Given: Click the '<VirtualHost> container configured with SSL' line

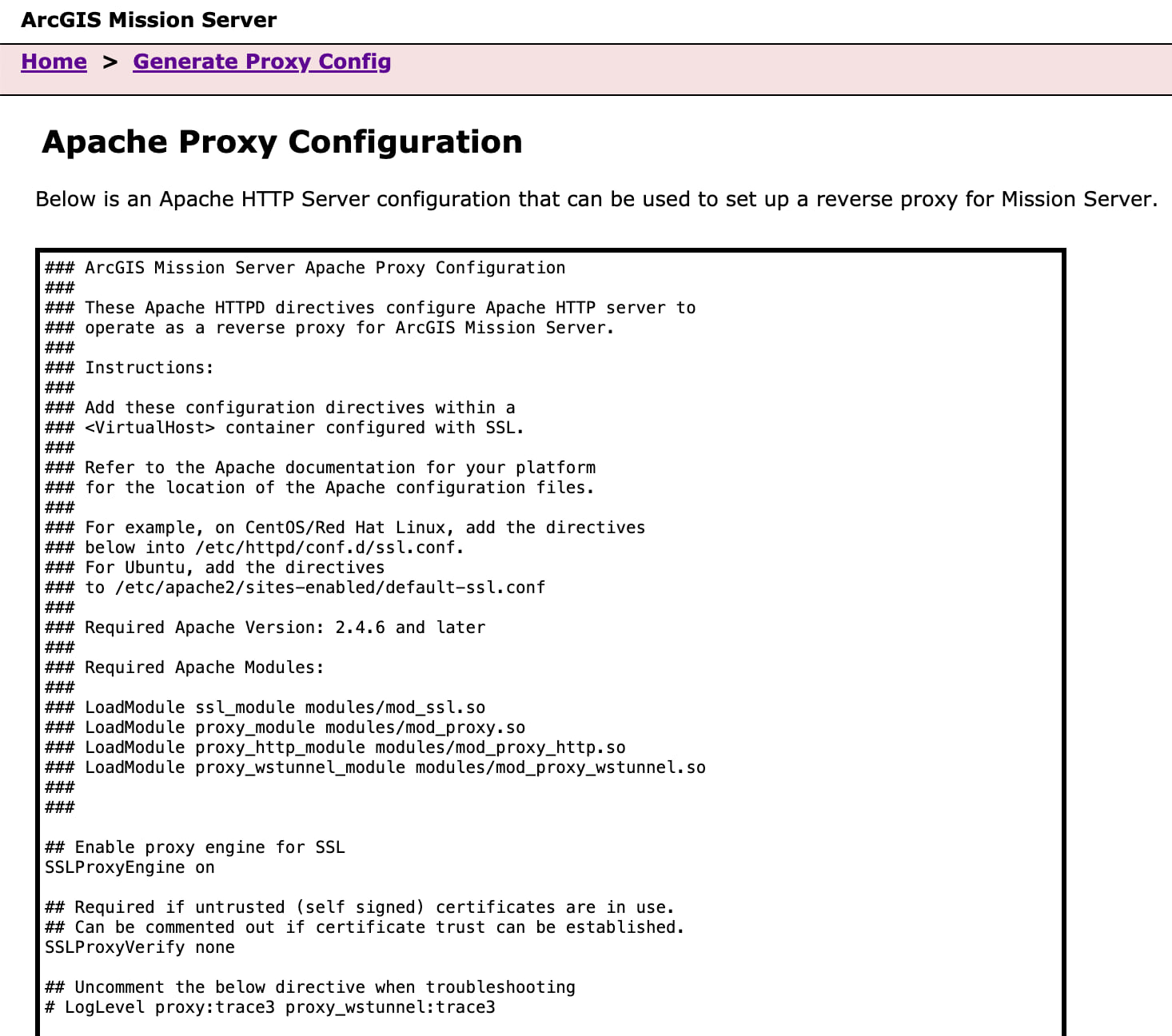Looking at the screenshot, I should tap(285, 428).
